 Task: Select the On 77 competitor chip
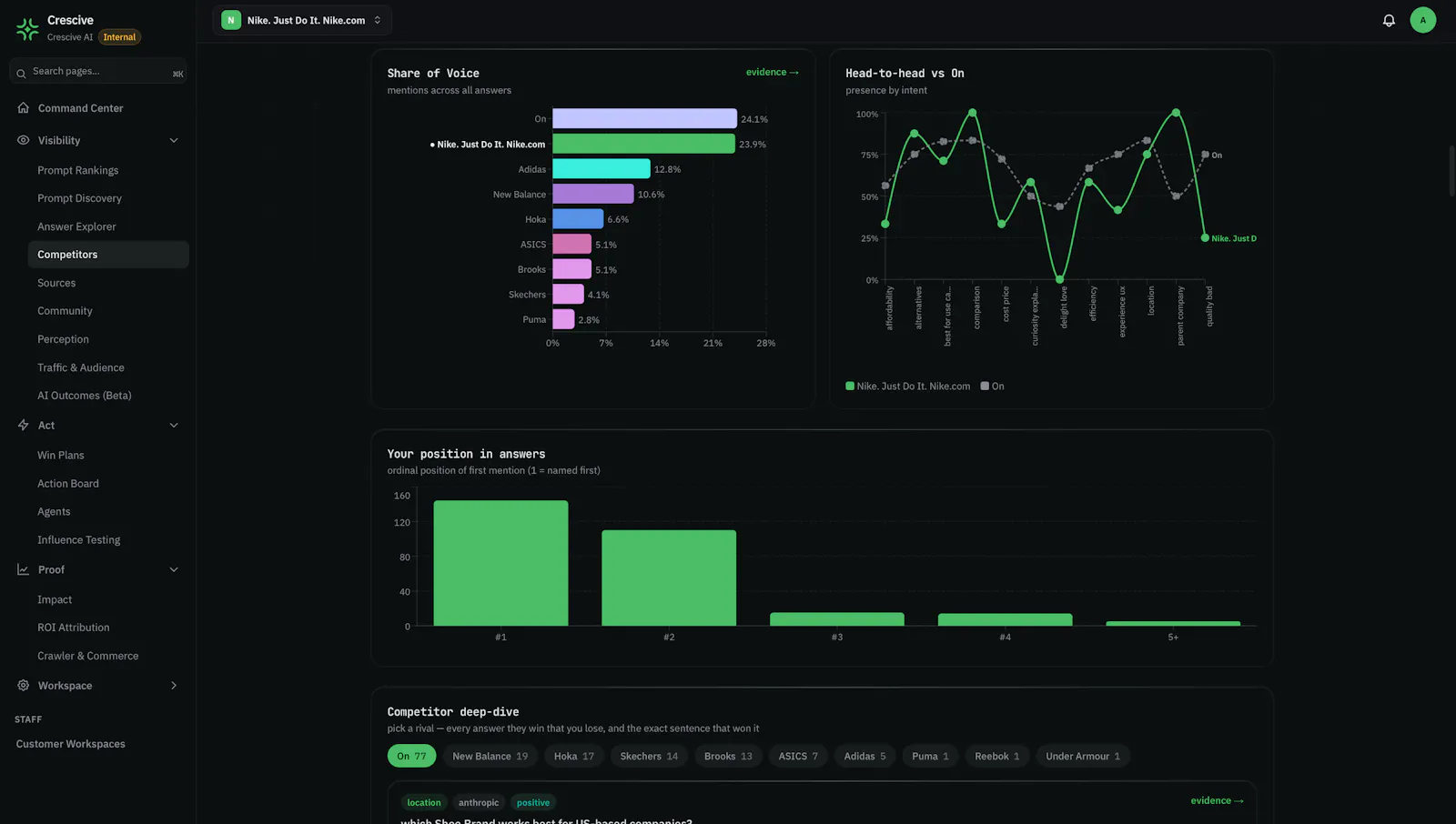411,756
